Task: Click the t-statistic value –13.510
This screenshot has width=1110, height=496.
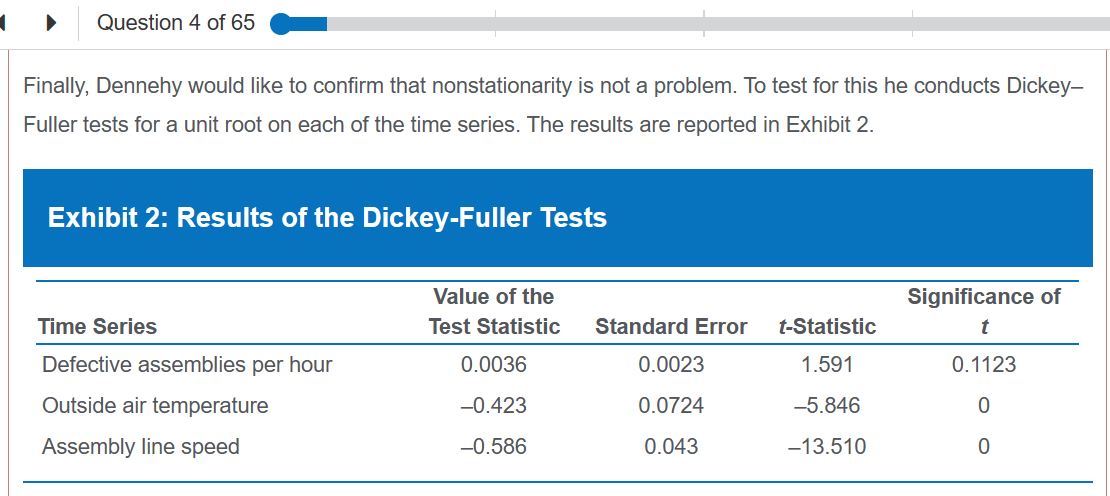Action: tap(827, 447)
